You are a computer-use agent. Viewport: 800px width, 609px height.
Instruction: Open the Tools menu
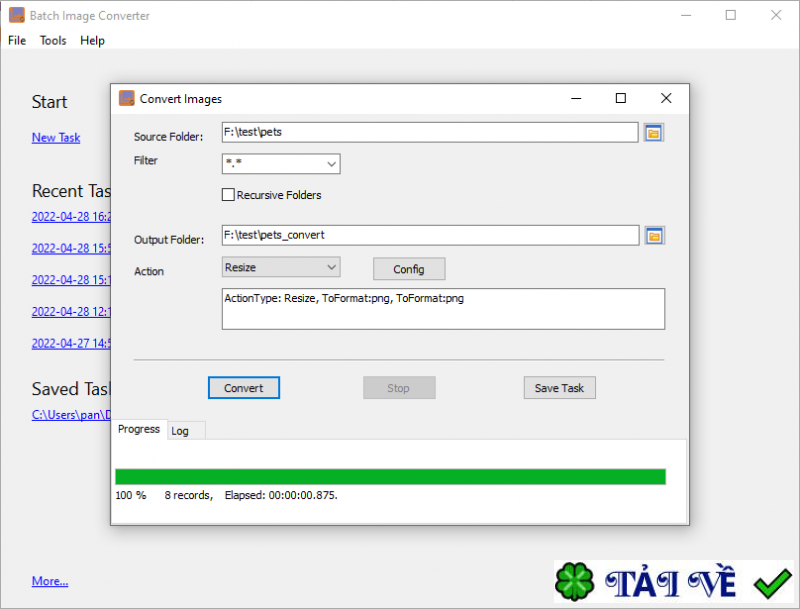pos(52,40)
